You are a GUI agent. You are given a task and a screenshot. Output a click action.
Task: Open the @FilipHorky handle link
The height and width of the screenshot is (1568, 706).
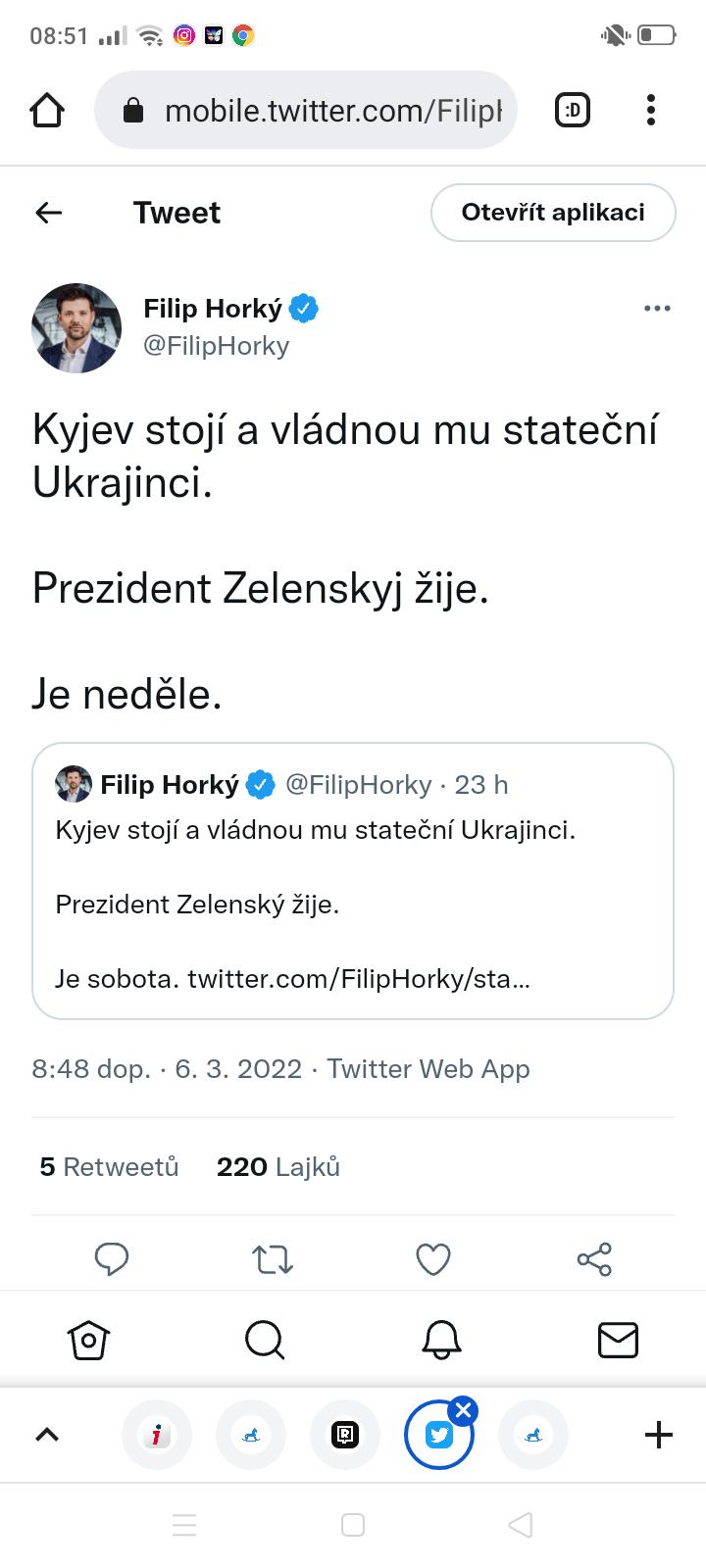(217, 346)
